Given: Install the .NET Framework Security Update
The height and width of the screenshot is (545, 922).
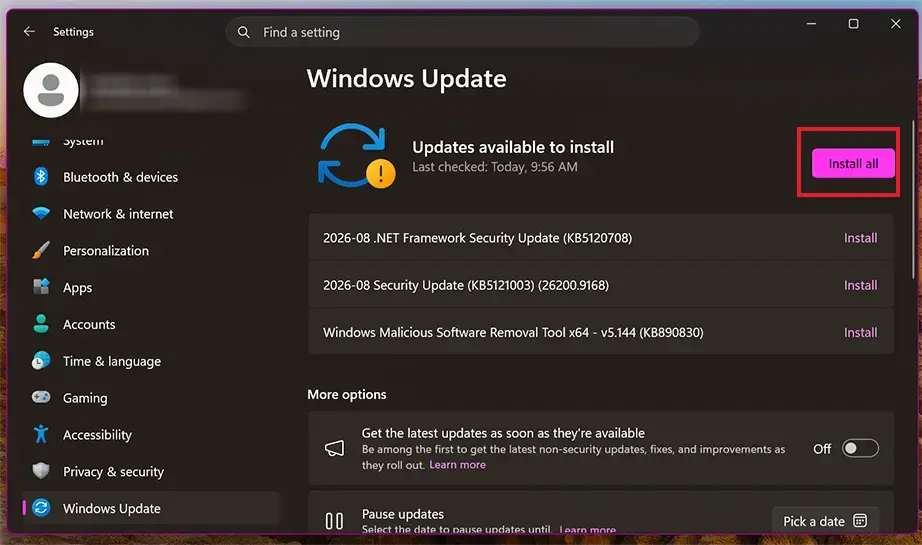Looking at the screenshot, I should 860,238.
